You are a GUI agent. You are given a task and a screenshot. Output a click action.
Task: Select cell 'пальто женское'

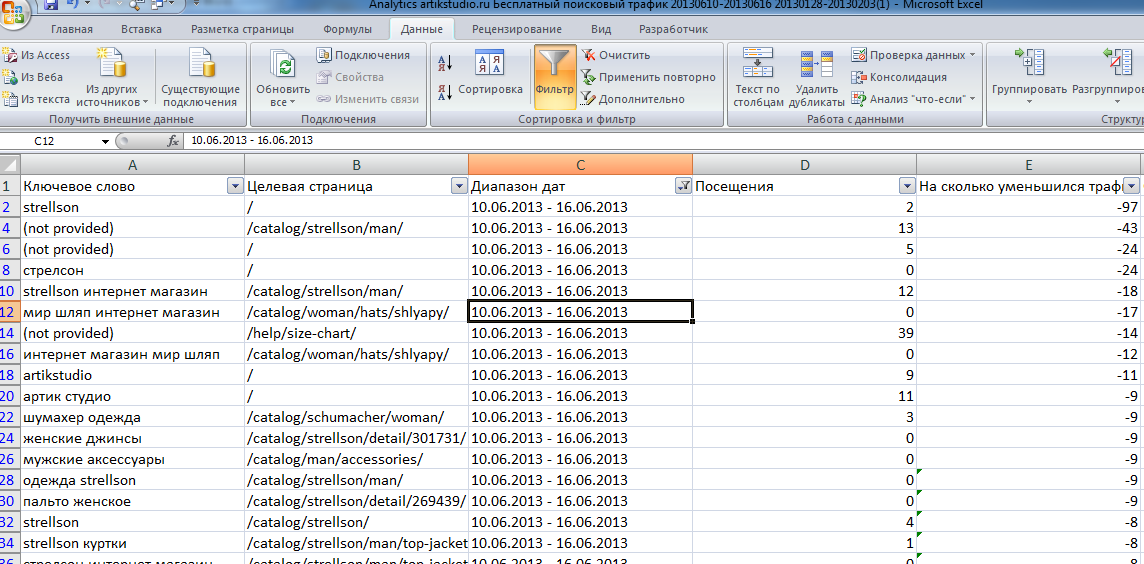click(x=132, y=502)
